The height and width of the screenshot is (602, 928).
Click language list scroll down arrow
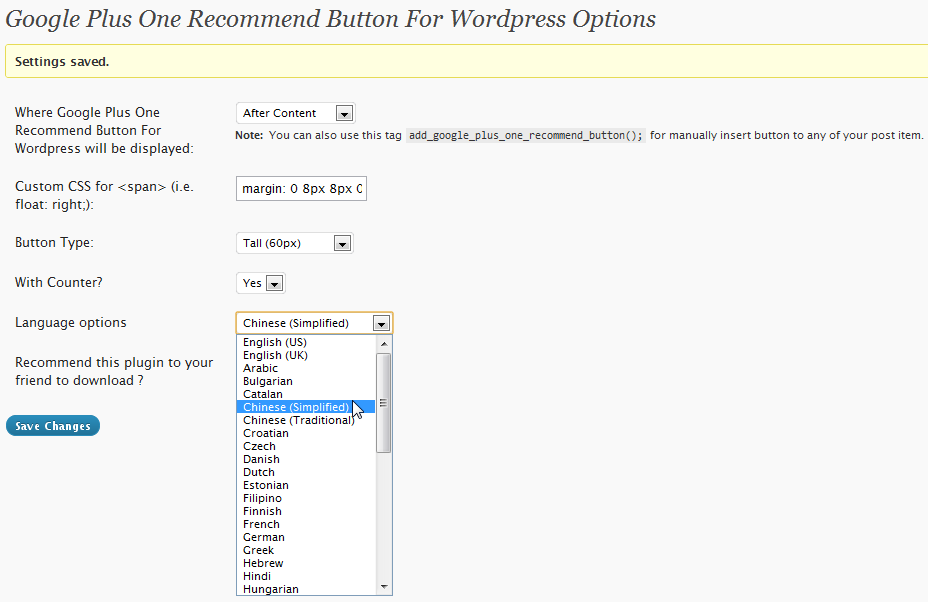(x=384, y=587)
